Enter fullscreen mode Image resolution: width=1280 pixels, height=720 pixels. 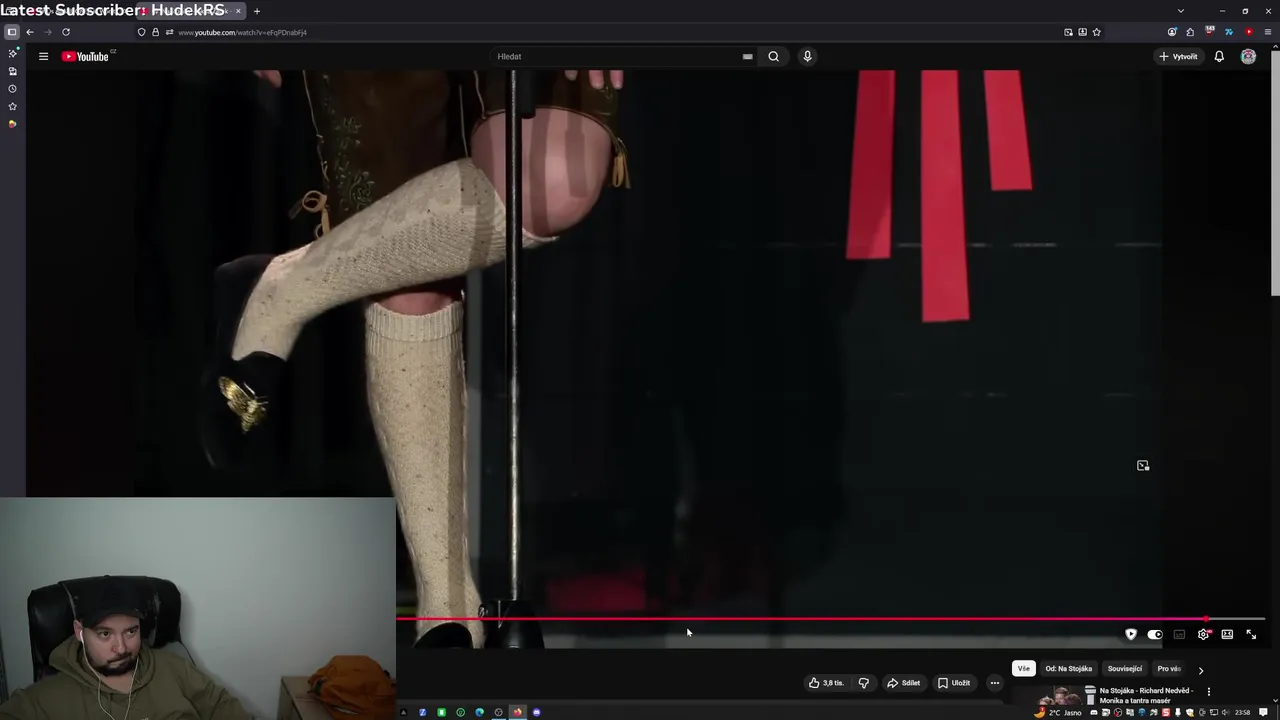click(1251, 634)
